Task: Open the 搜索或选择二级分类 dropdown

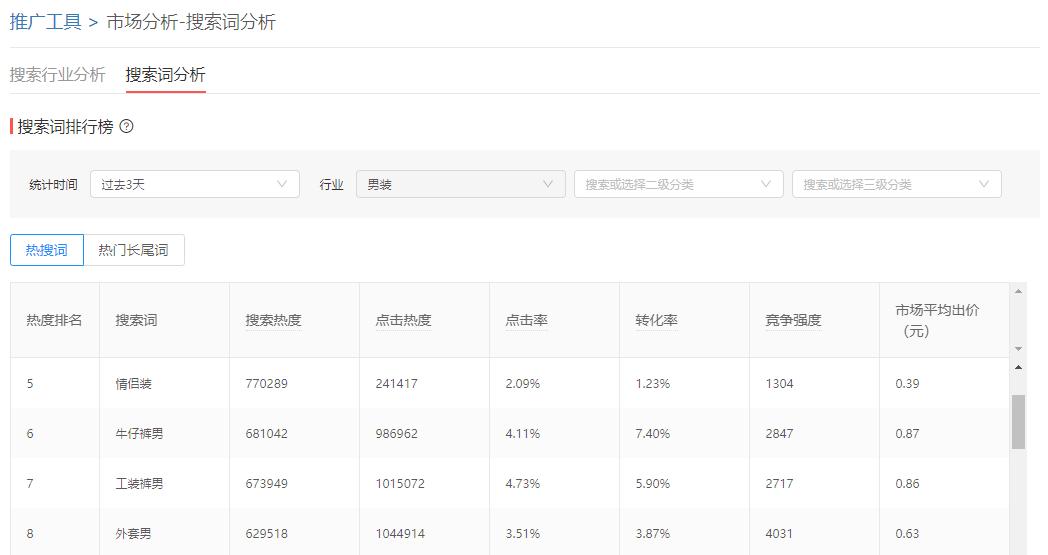Action: [x=677, y=184]
